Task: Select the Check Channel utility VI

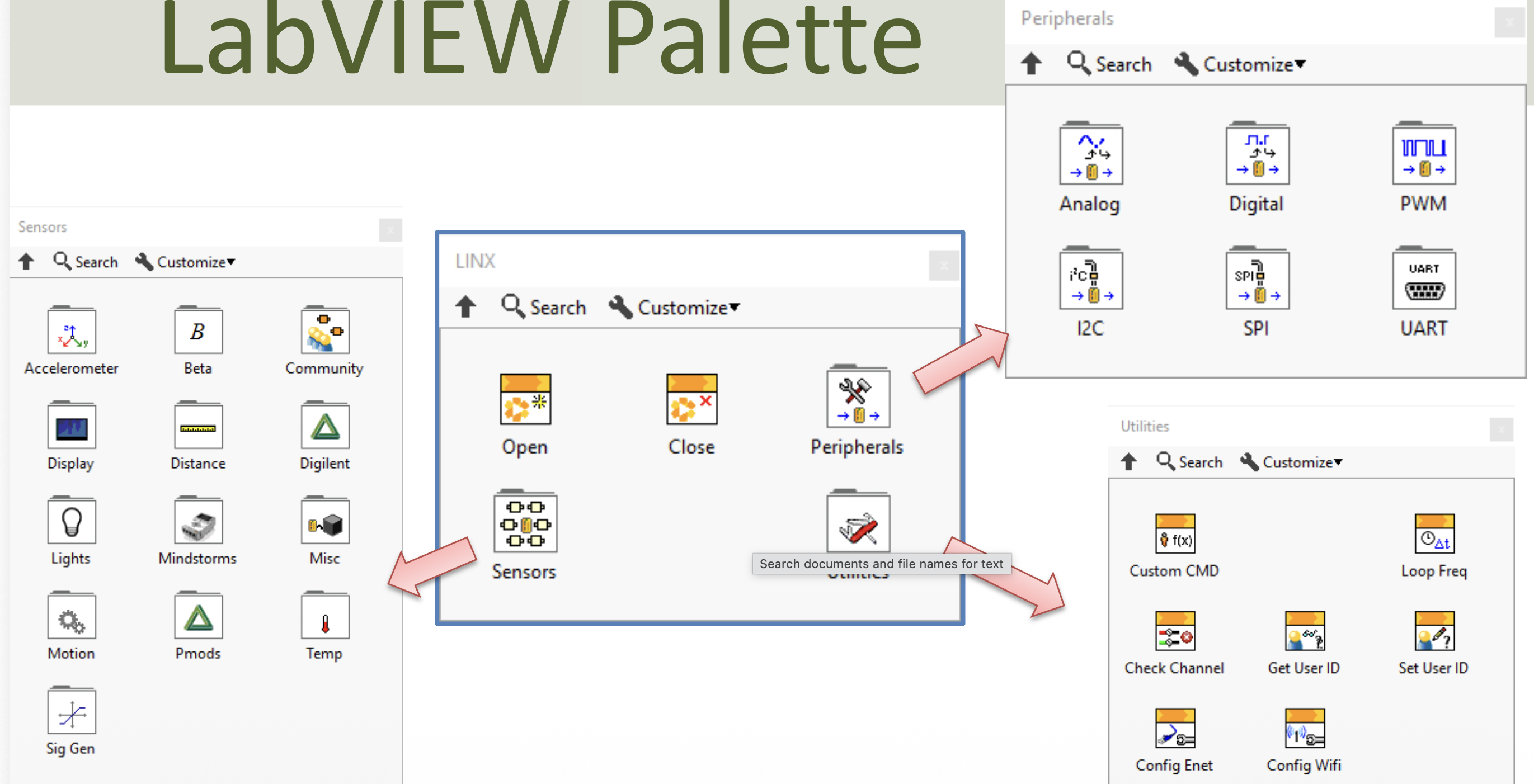Action: click(1175, 630)
